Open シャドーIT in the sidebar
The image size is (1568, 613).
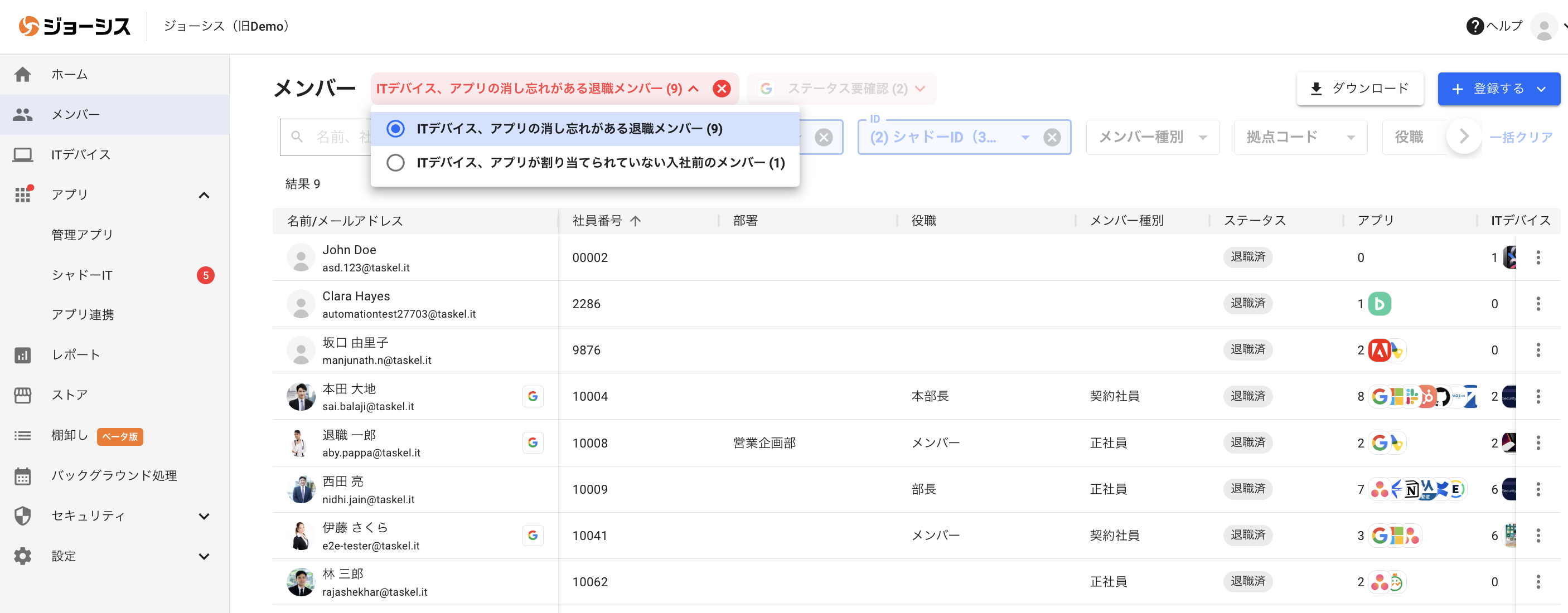tap(82, 275)
